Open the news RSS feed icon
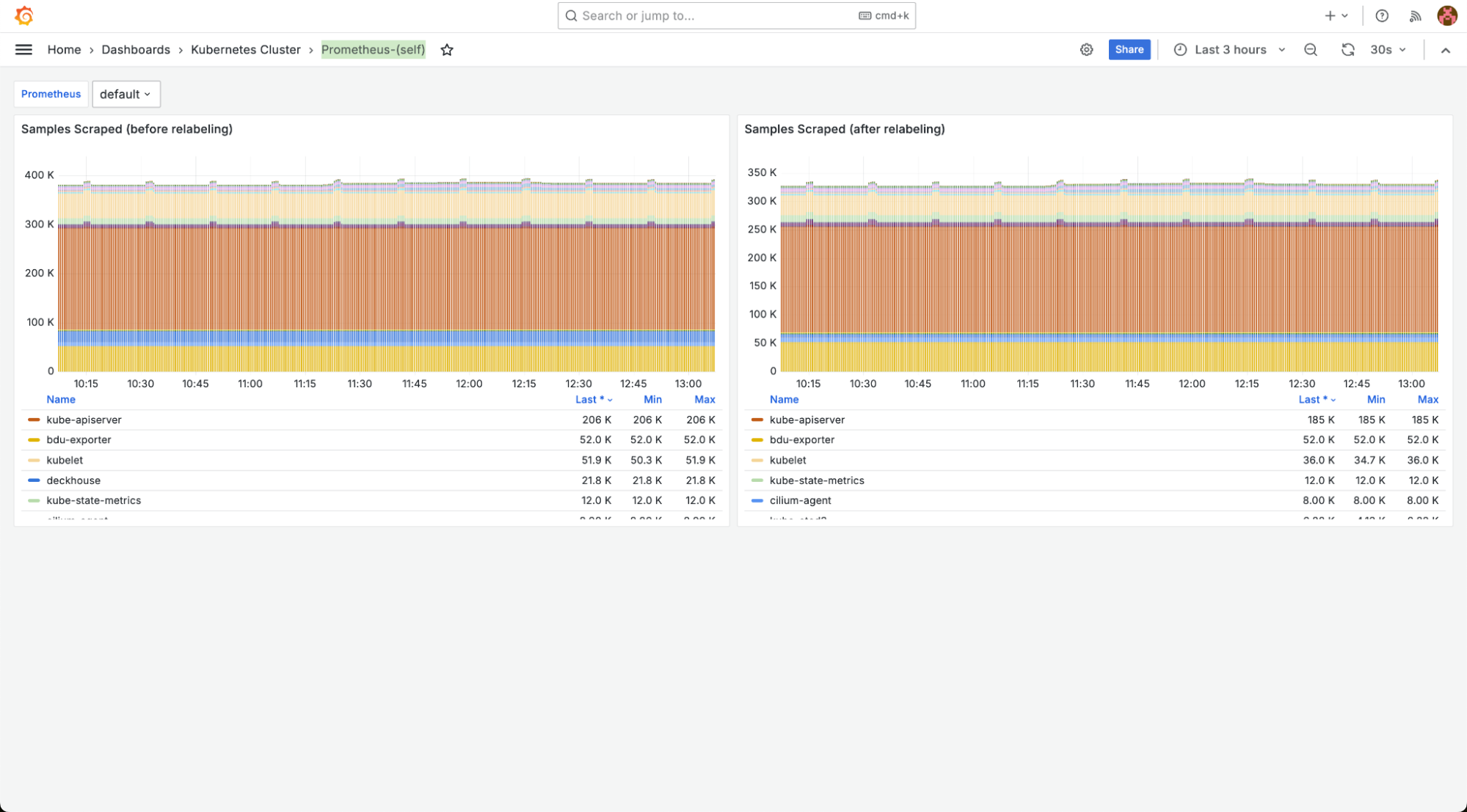The height and width of the screenshot is (812, 1467). 1416,15
